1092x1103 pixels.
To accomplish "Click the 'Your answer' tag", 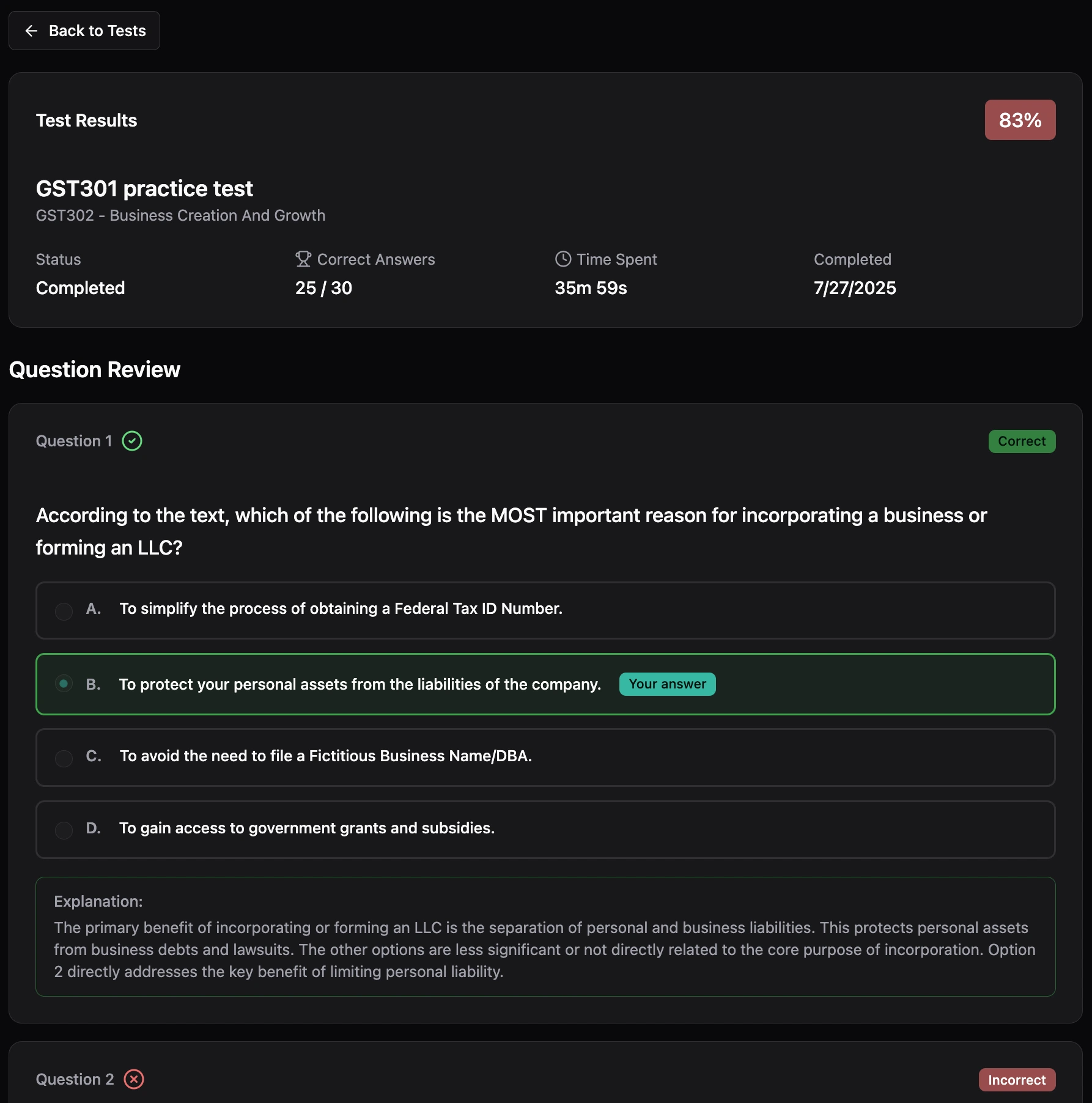I will coord(667,684).
